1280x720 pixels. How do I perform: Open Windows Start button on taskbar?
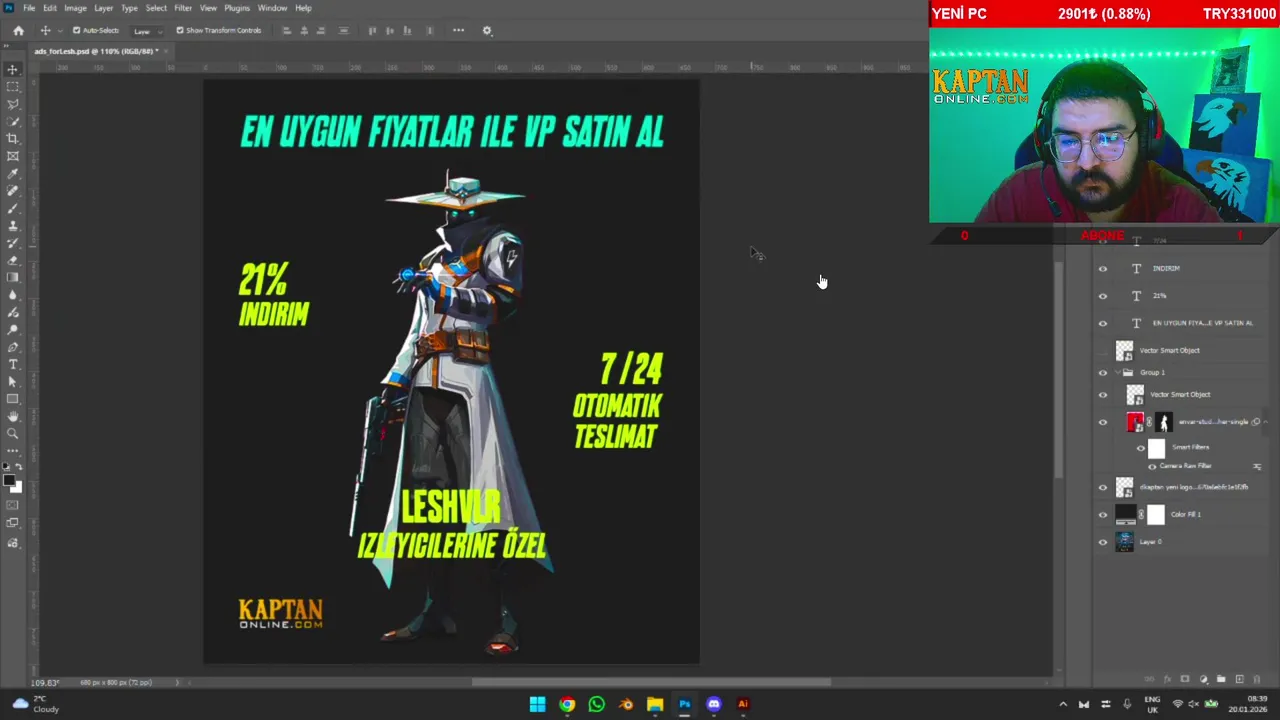[x=537, y=704]
